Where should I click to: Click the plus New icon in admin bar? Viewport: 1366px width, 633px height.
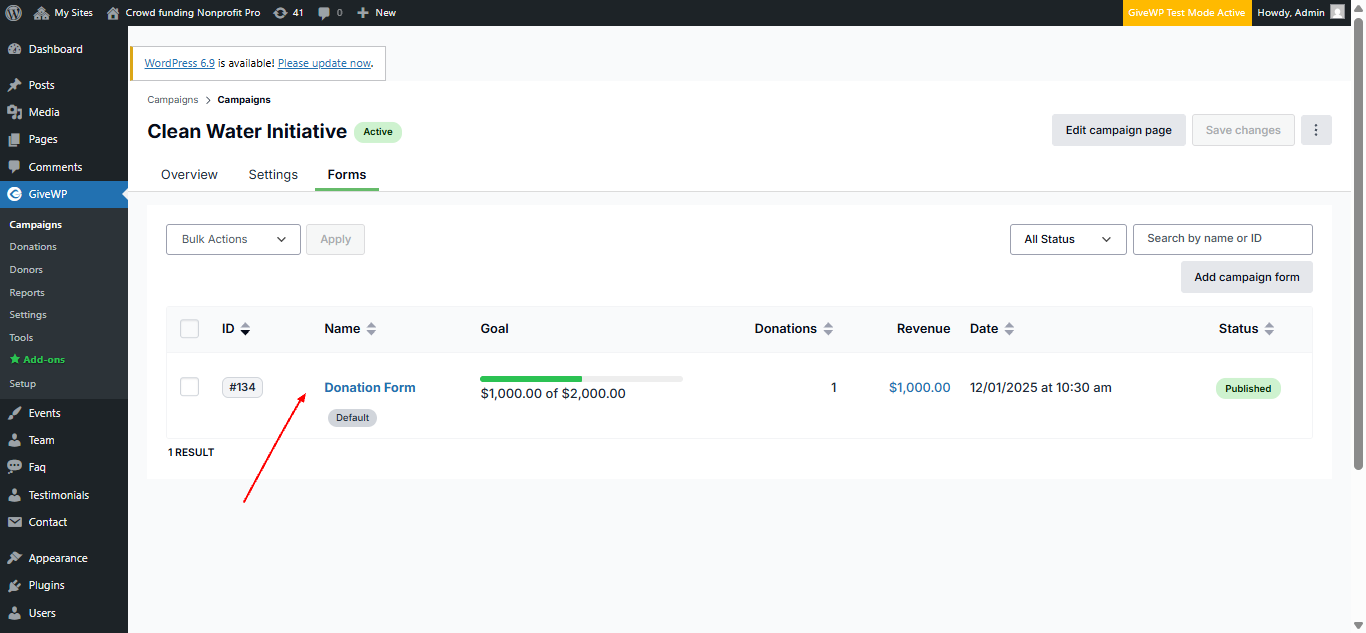coord(363,13)
